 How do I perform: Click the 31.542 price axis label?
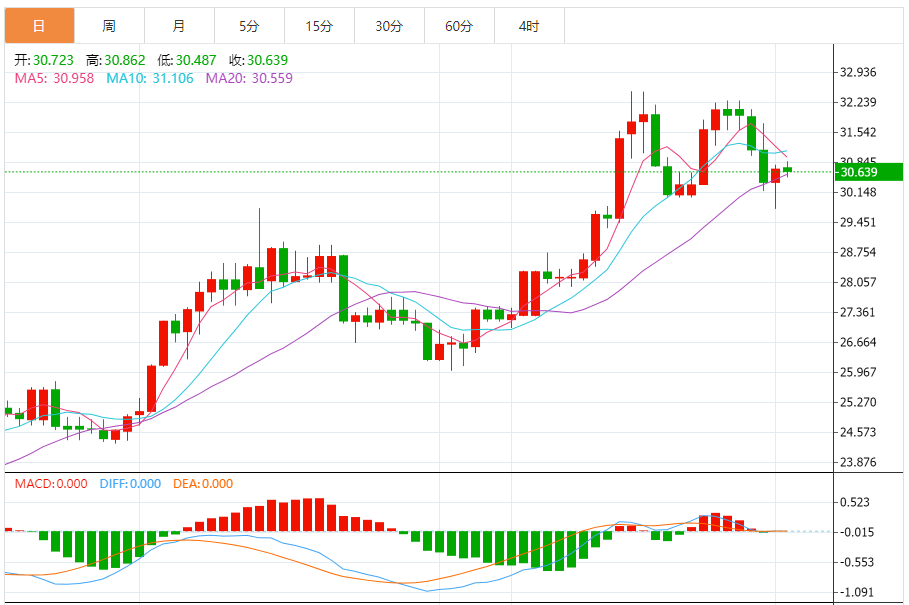(x=858, y=133)
